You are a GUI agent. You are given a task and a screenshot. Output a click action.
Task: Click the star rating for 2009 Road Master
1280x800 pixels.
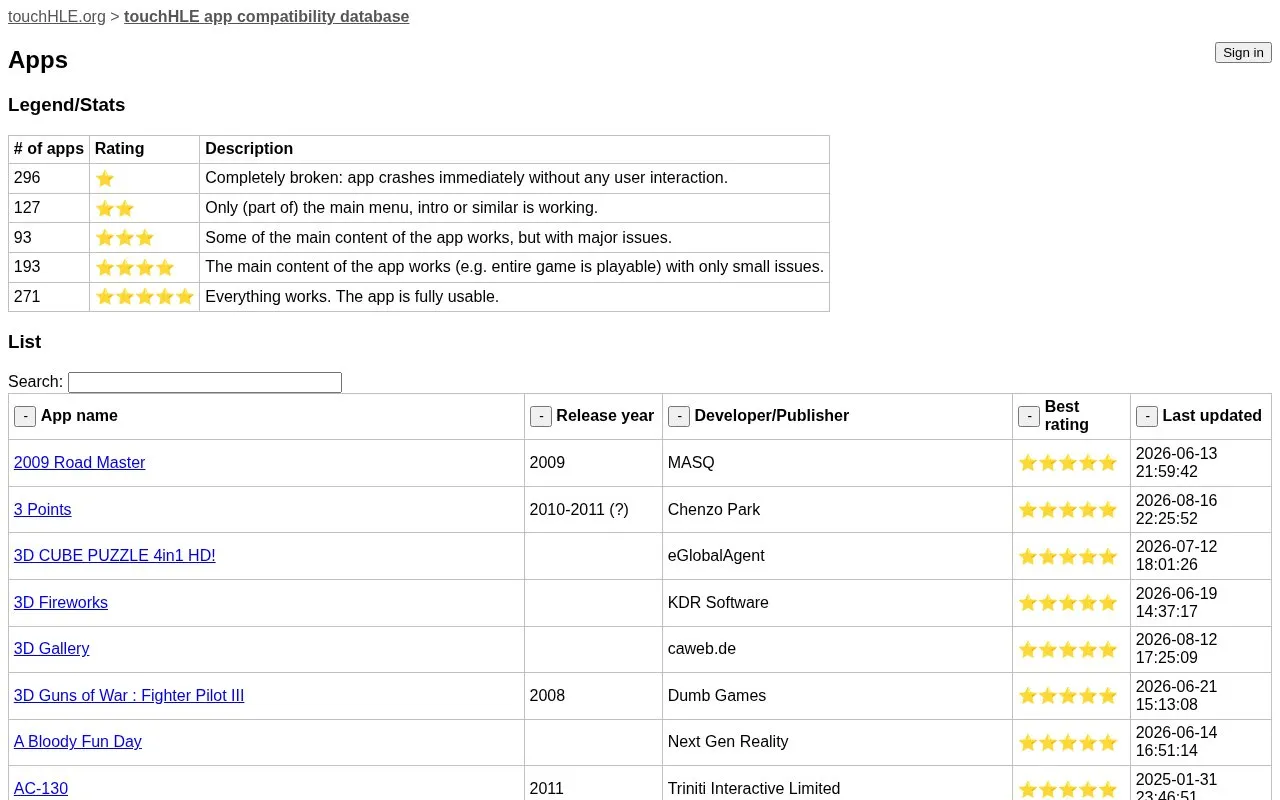(1068, 463)
